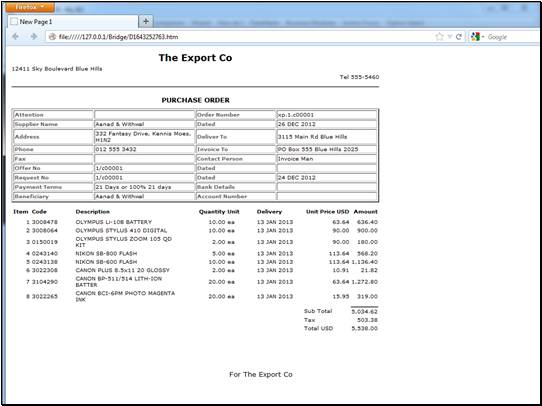Select the date 26 DEC 2012 cell
The height and width of the screenshot is (406, 542).
click(x=326, y=124)
